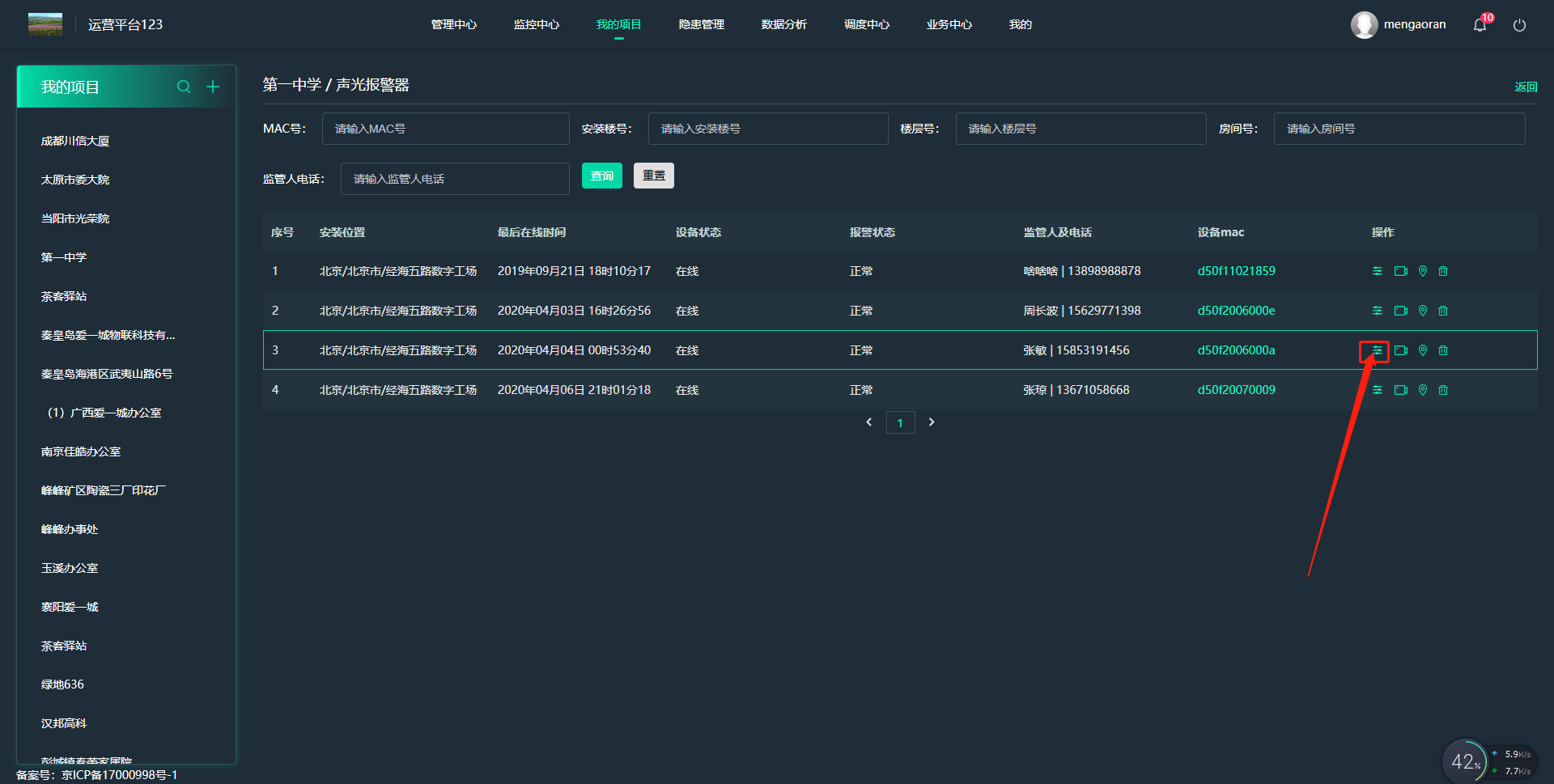Screen dimensions: 1554x784
Task: Open device mac link d50f2006000e
Action: click(x=1237, y=311)
